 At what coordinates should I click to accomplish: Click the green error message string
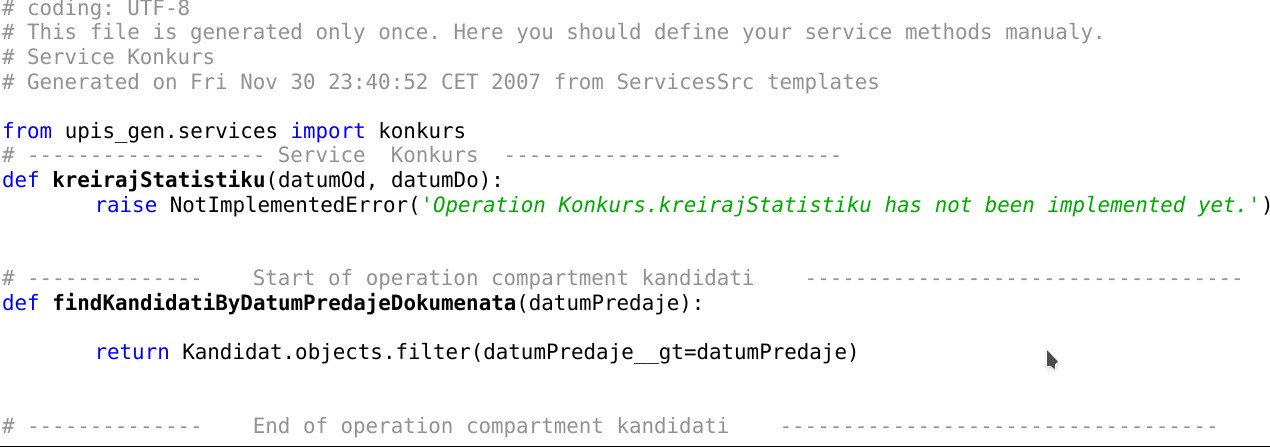tap(834, 205)
